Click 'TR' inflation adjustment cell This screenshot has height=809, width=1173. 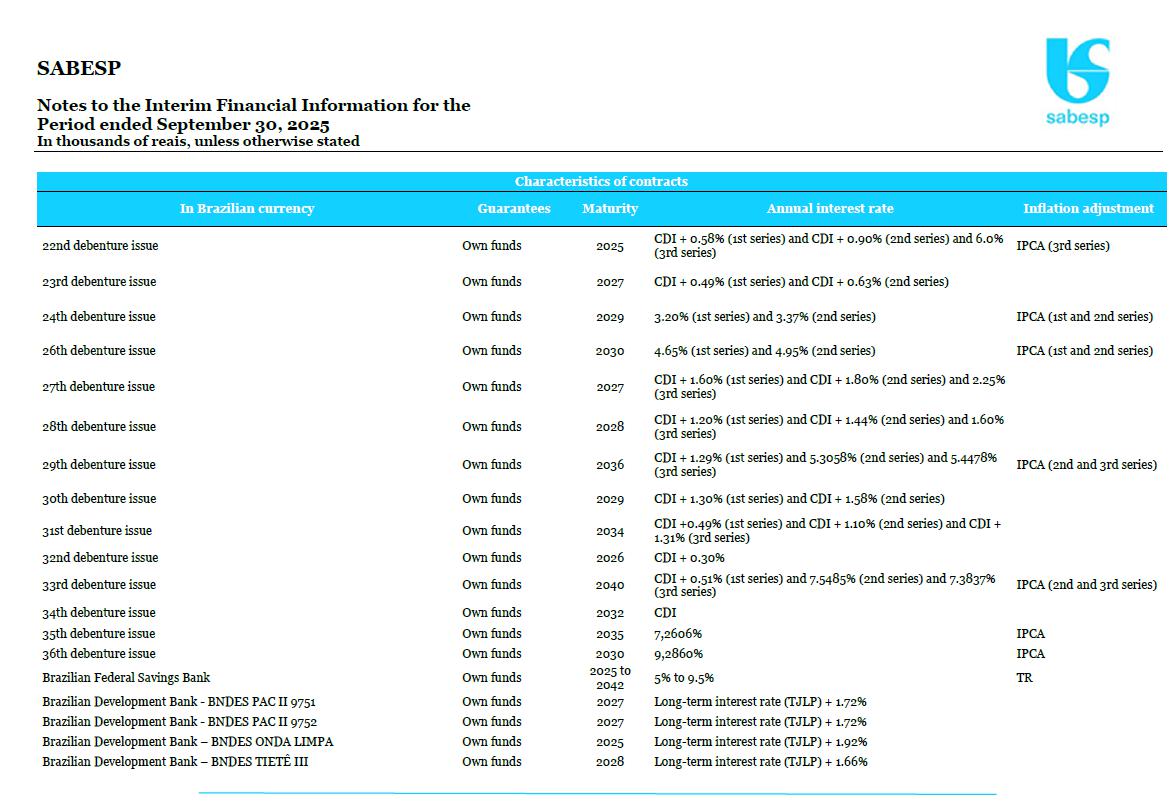click(1024, 677)
